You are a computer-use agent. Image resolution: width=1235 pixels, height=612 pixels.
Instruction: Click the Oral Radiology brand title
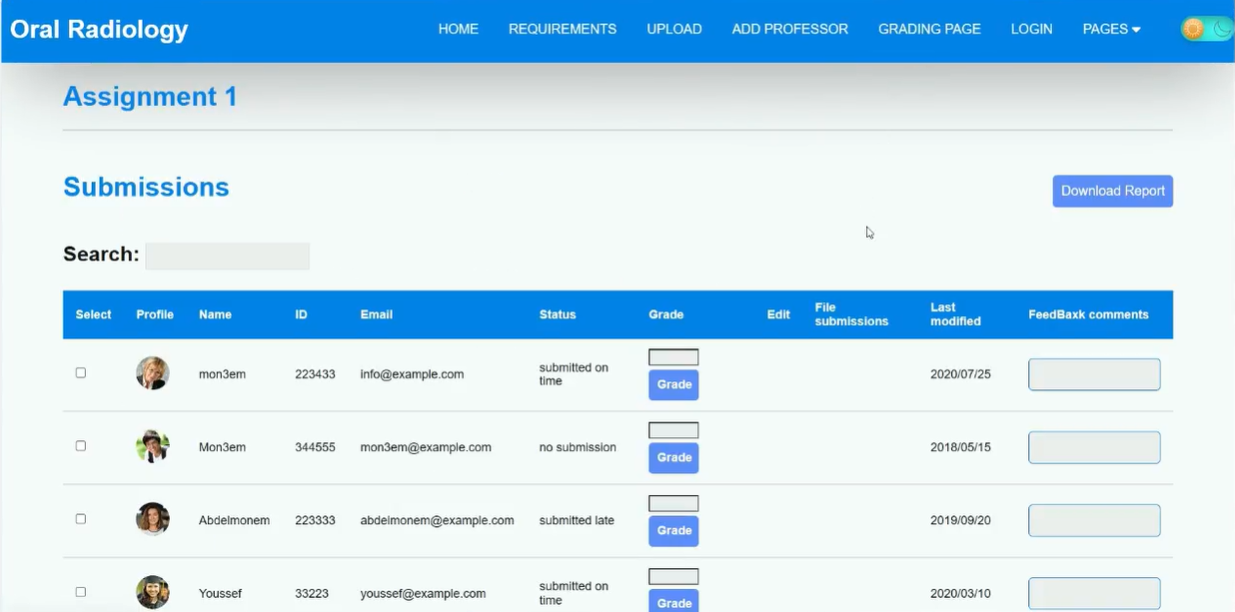[x=99, y=29]
